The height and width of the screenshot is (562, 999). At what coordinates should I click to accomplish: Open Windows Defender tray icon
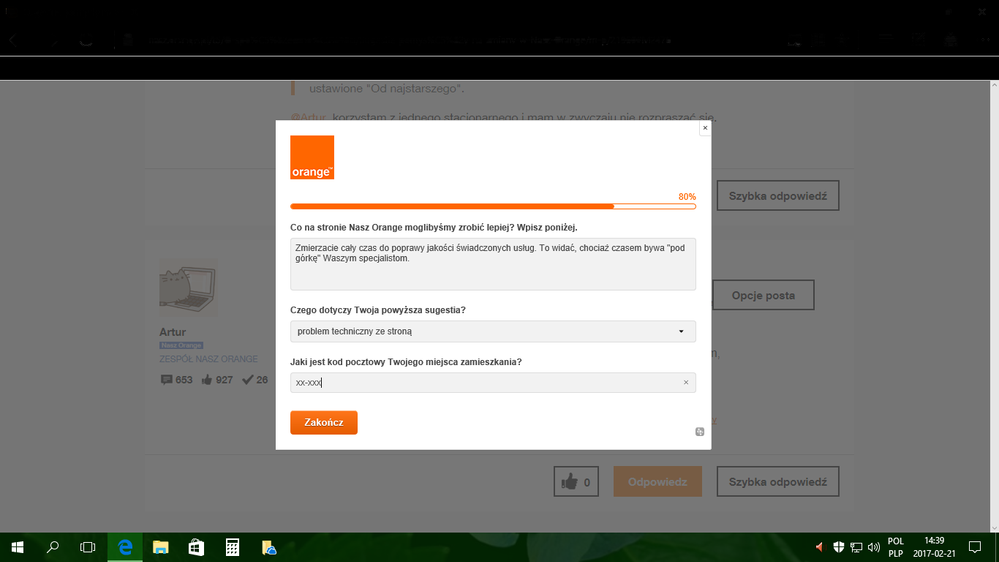coord(838,547)
